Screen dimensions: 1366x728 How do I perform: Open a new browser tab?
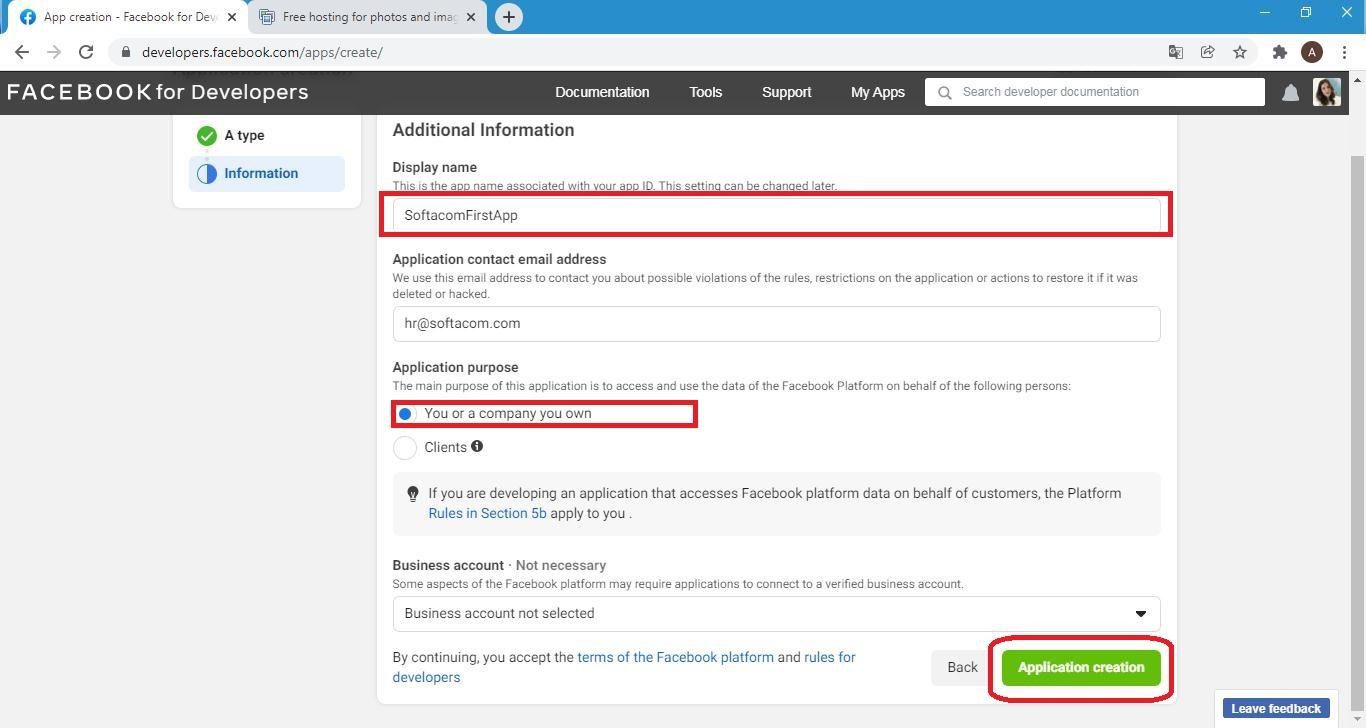tap(508, 17)
